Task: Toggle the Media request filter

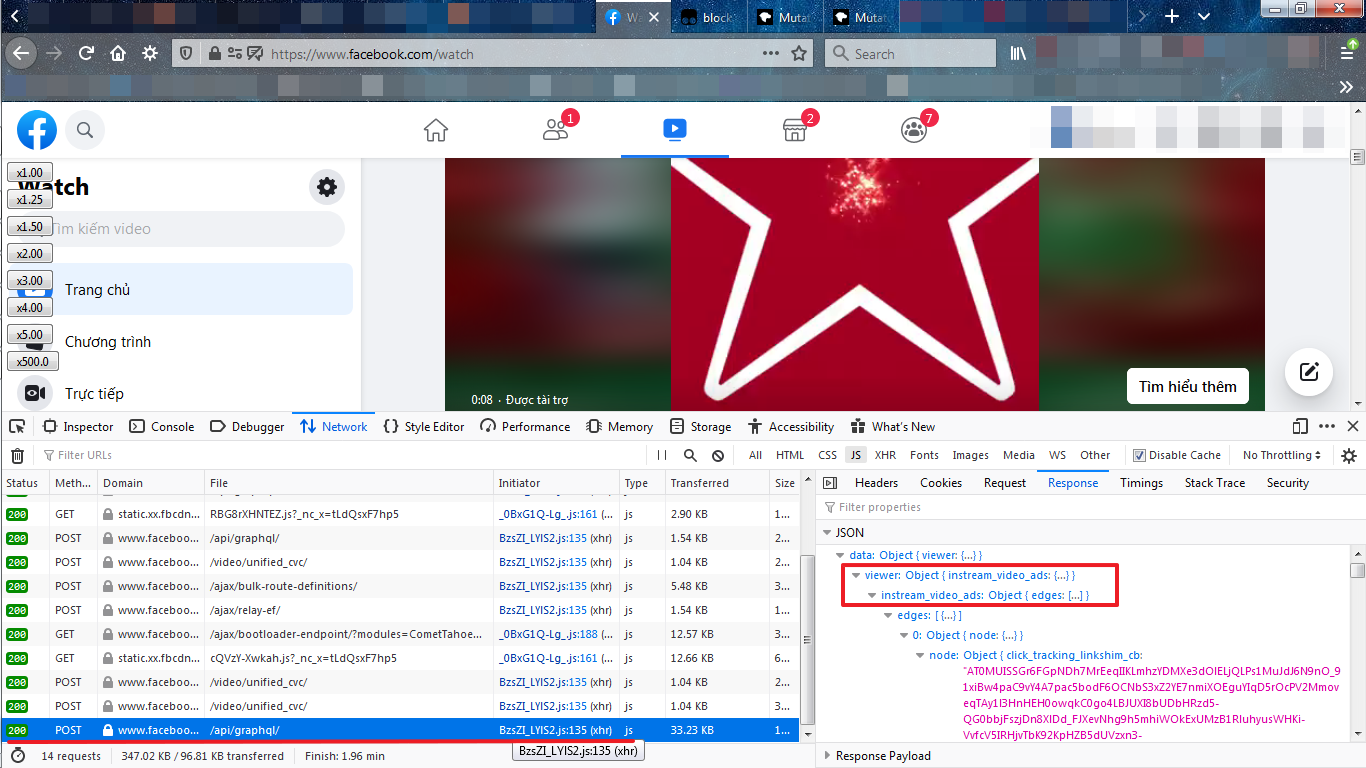Action: 1019,455
